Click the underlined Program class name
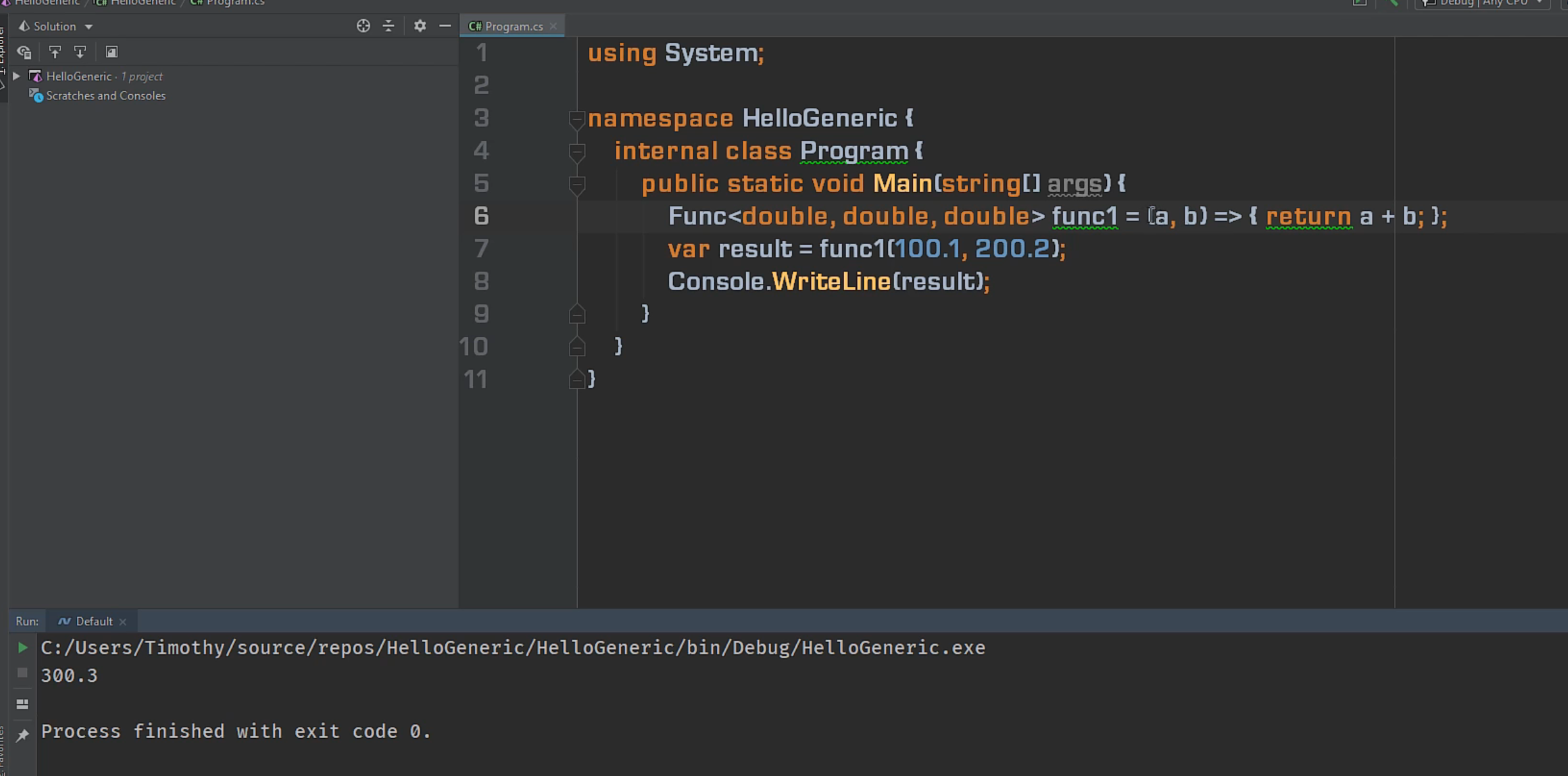The image size is (1568, 776). click(x=854, y=151)
